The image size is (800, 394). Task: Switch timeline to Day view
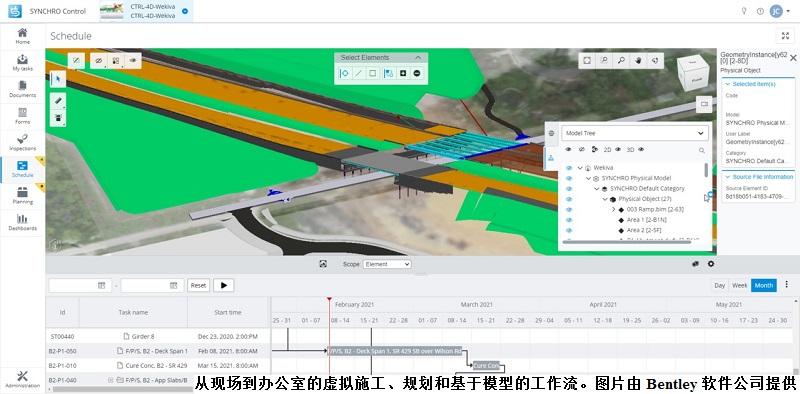click(719, 285)
